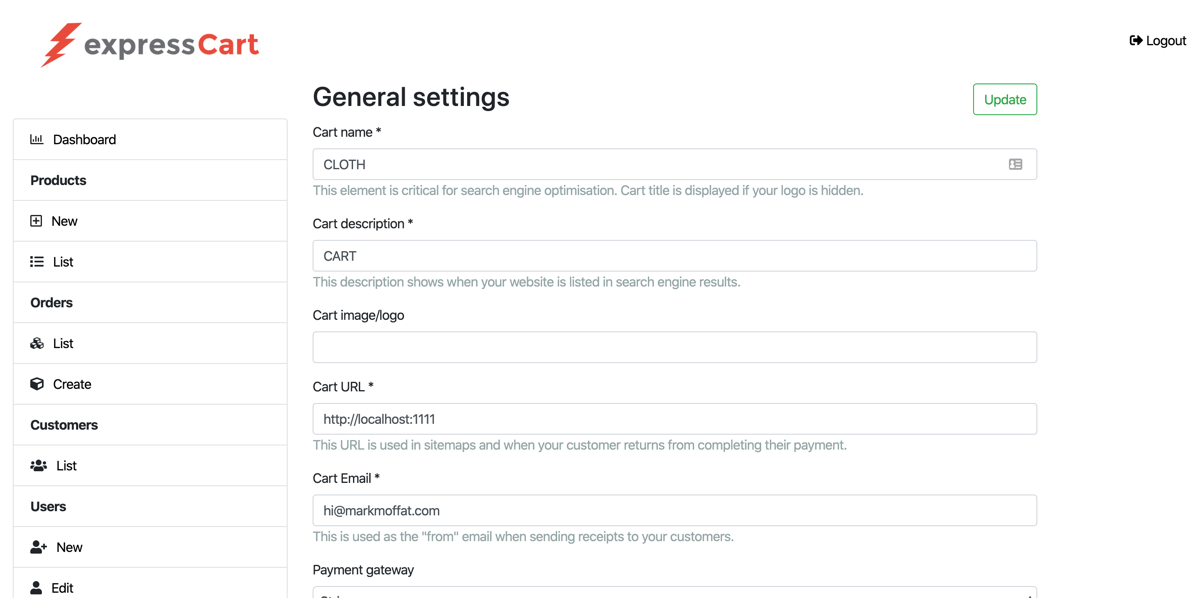Image resolution: width=1200 pixels, height=598 pixels.
Task: Click the Orders List cubes icon
Action: point(37,344)
